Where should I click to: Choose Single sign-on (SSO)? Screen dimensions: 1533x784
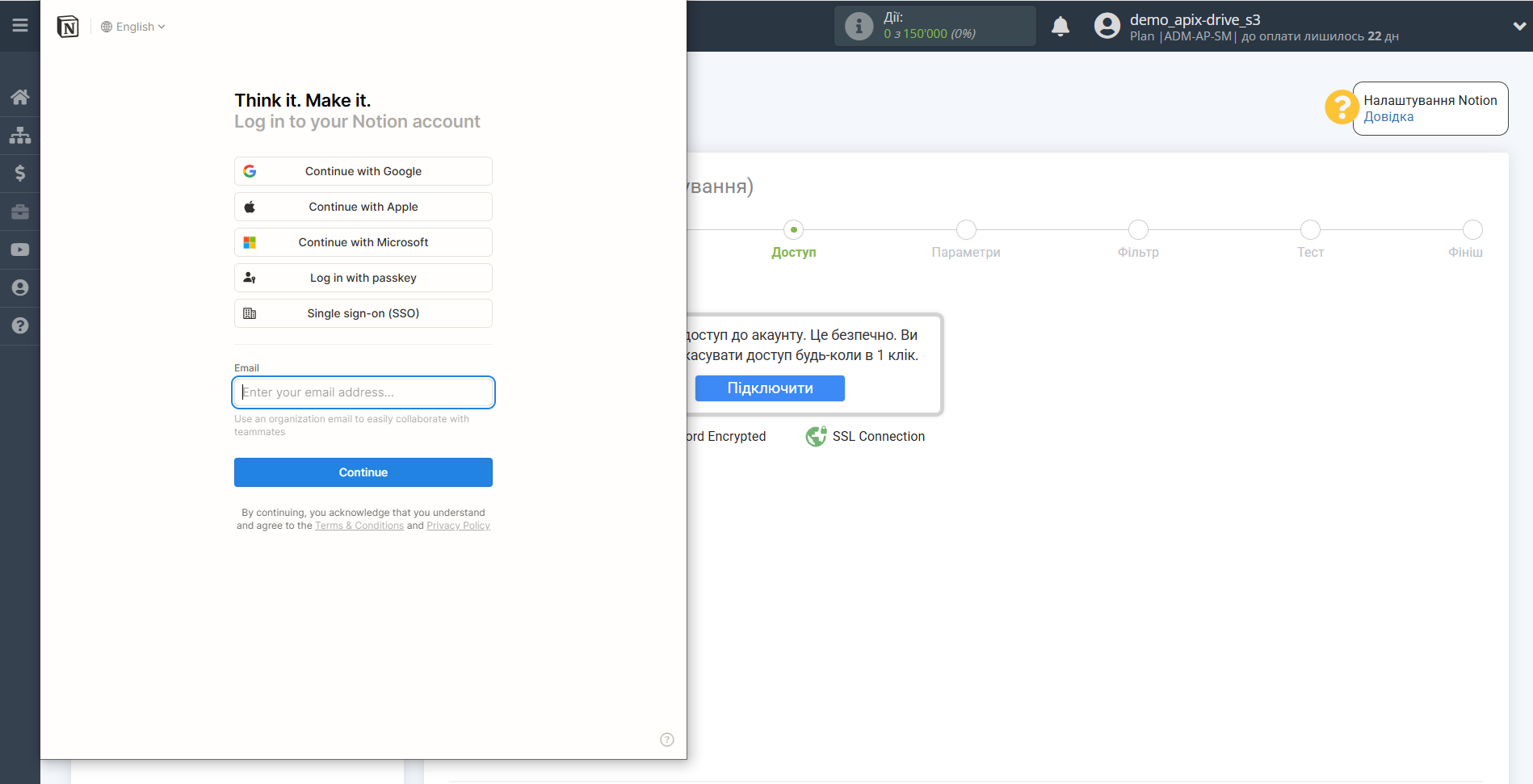pos(363,313)
